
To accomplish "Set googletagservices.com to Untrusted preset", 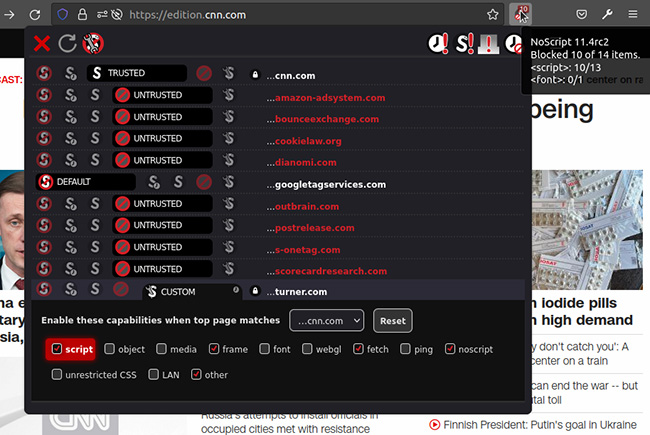I will pyautogui.click(x=204, y=182).
